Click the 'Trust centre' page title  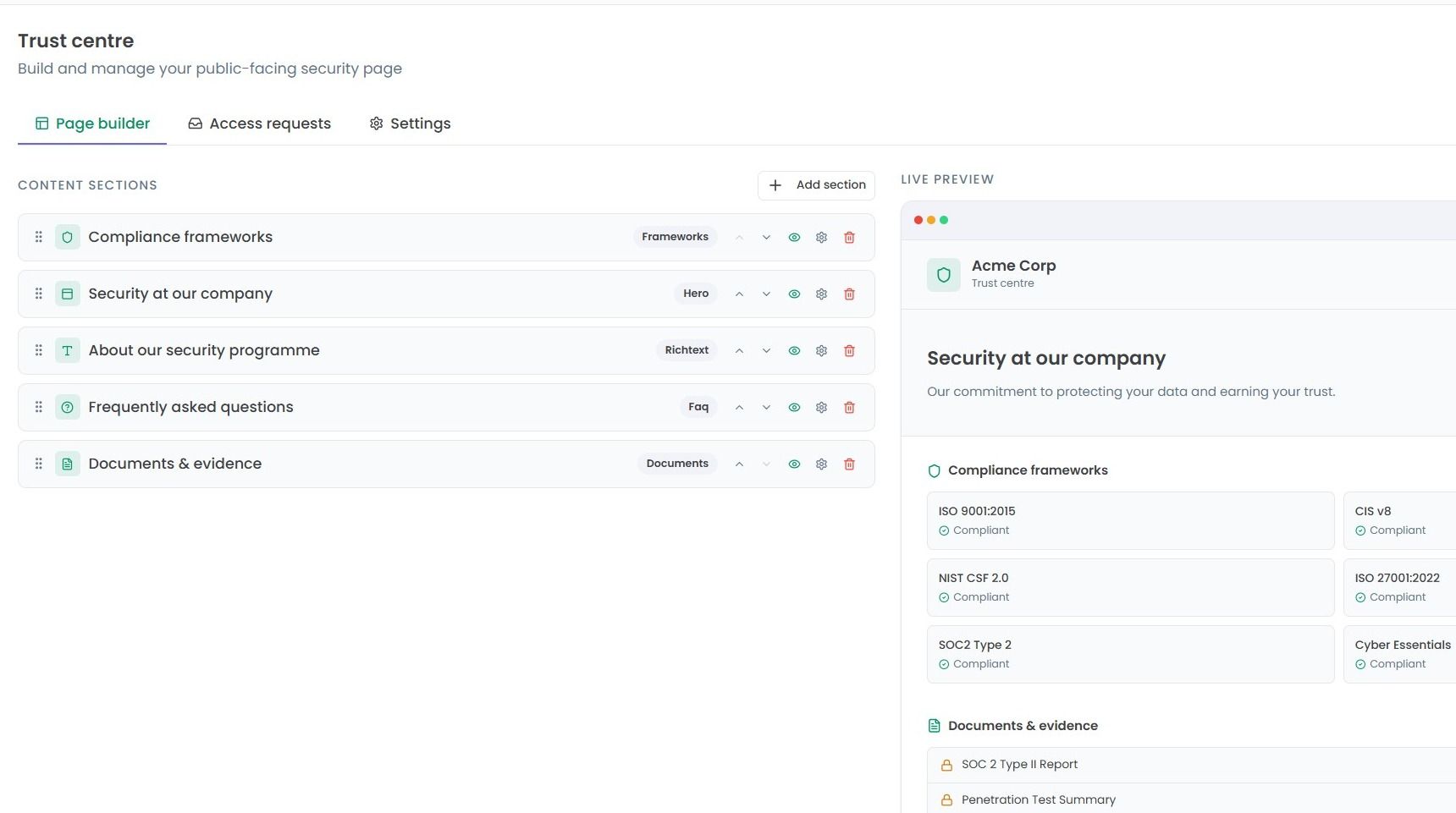coord(76,41)
